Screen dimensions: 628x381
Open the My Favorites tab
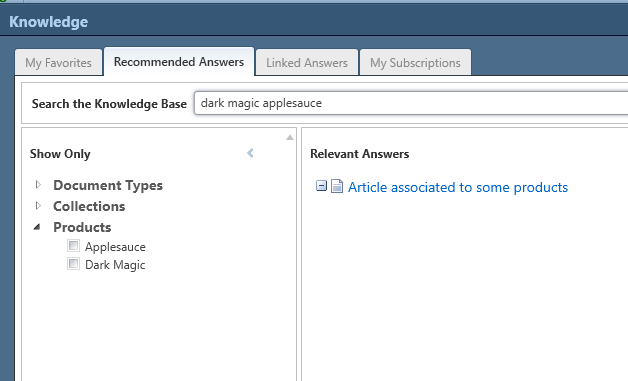pos(58,62)
